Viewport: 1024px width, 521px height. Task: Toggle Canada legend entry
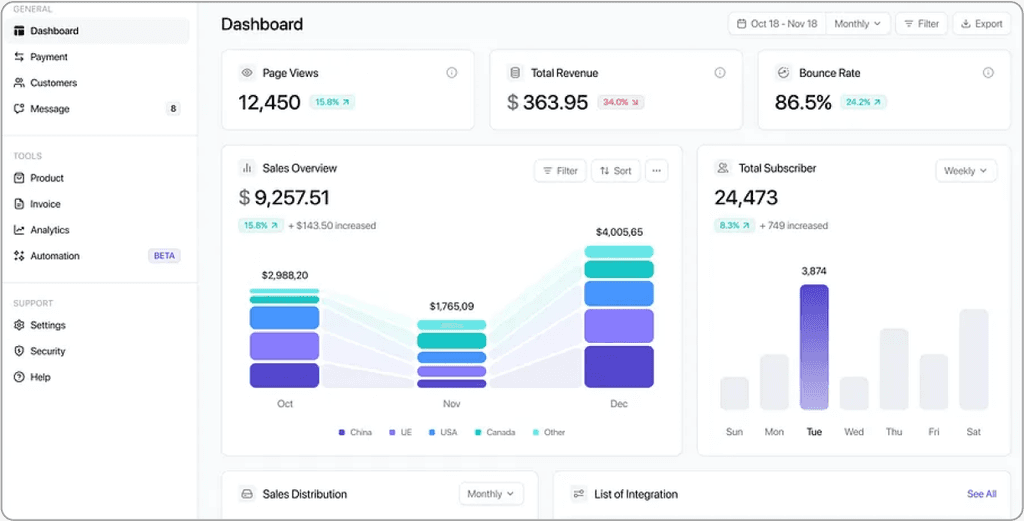tap(495, 432)
